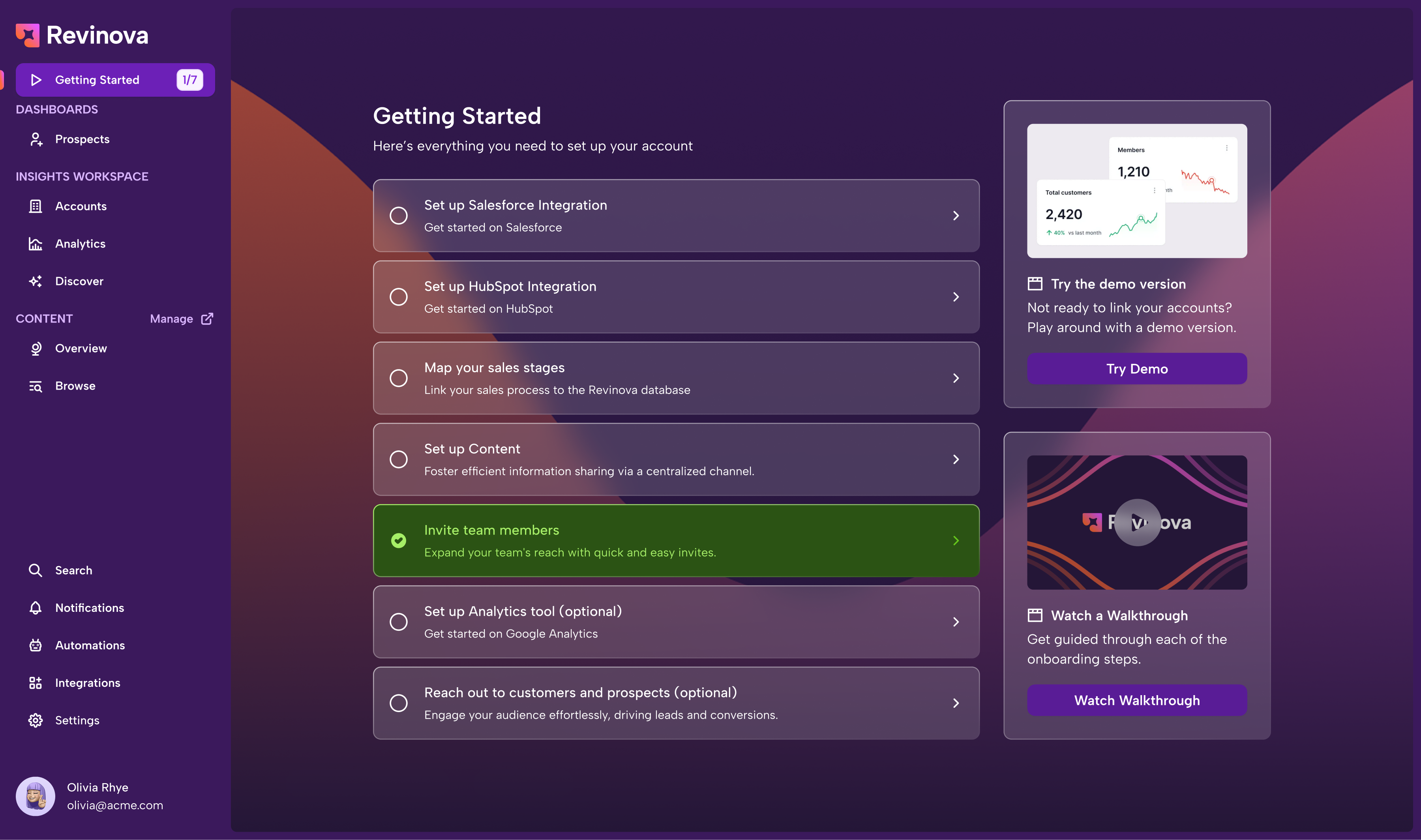
Task: Open the Overview content menu item
Action: [81, 348]
